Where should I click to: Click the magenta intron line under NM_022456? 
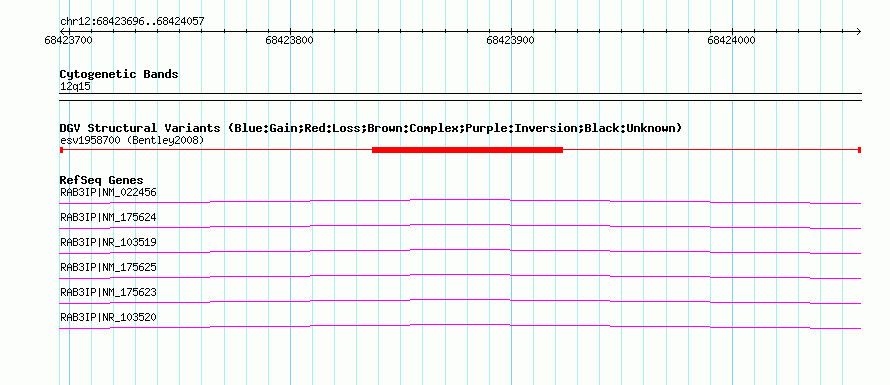[x=460, y=201]
